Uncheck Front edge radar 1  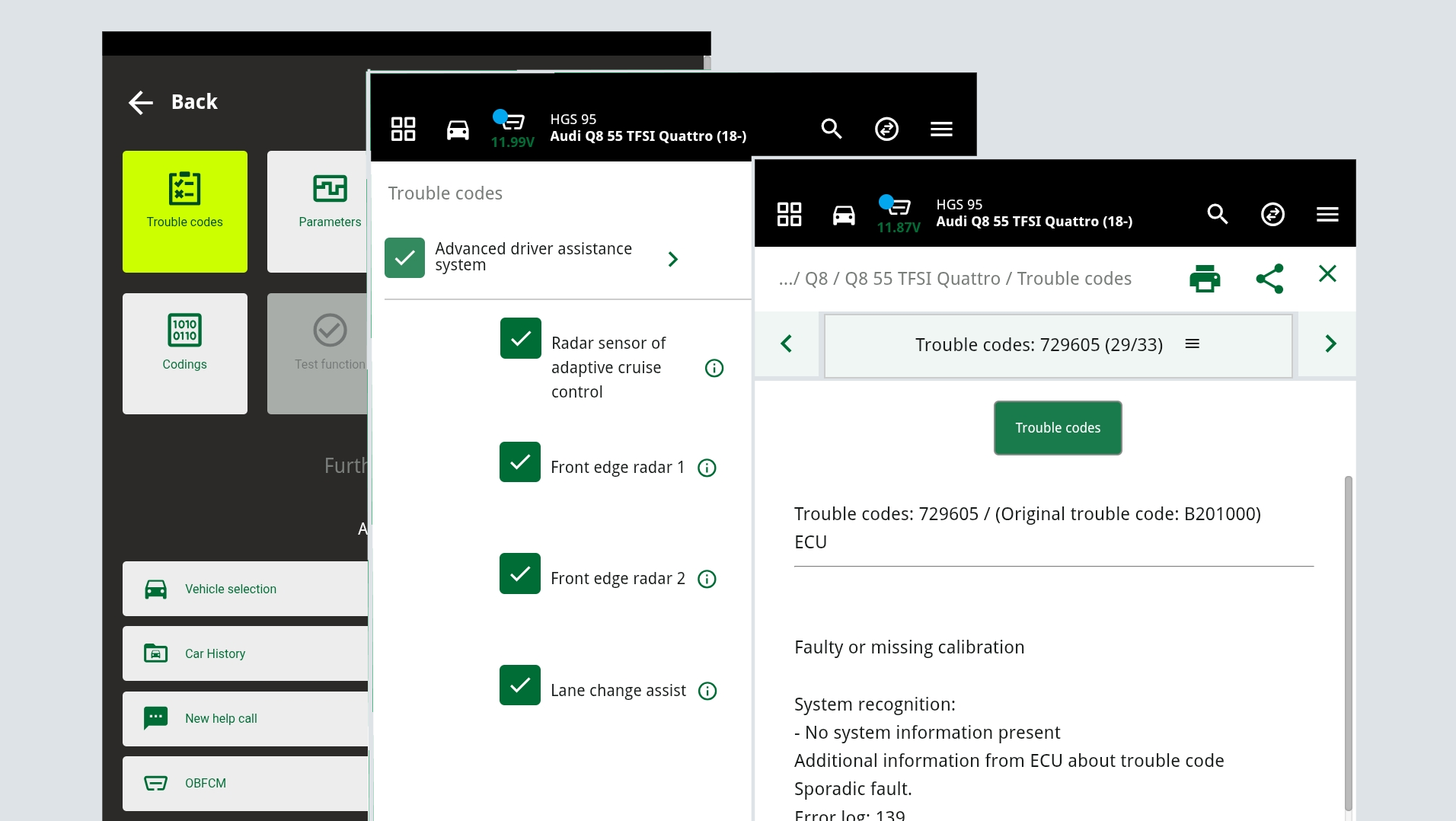pyautogui.click(x=519, y=462)
